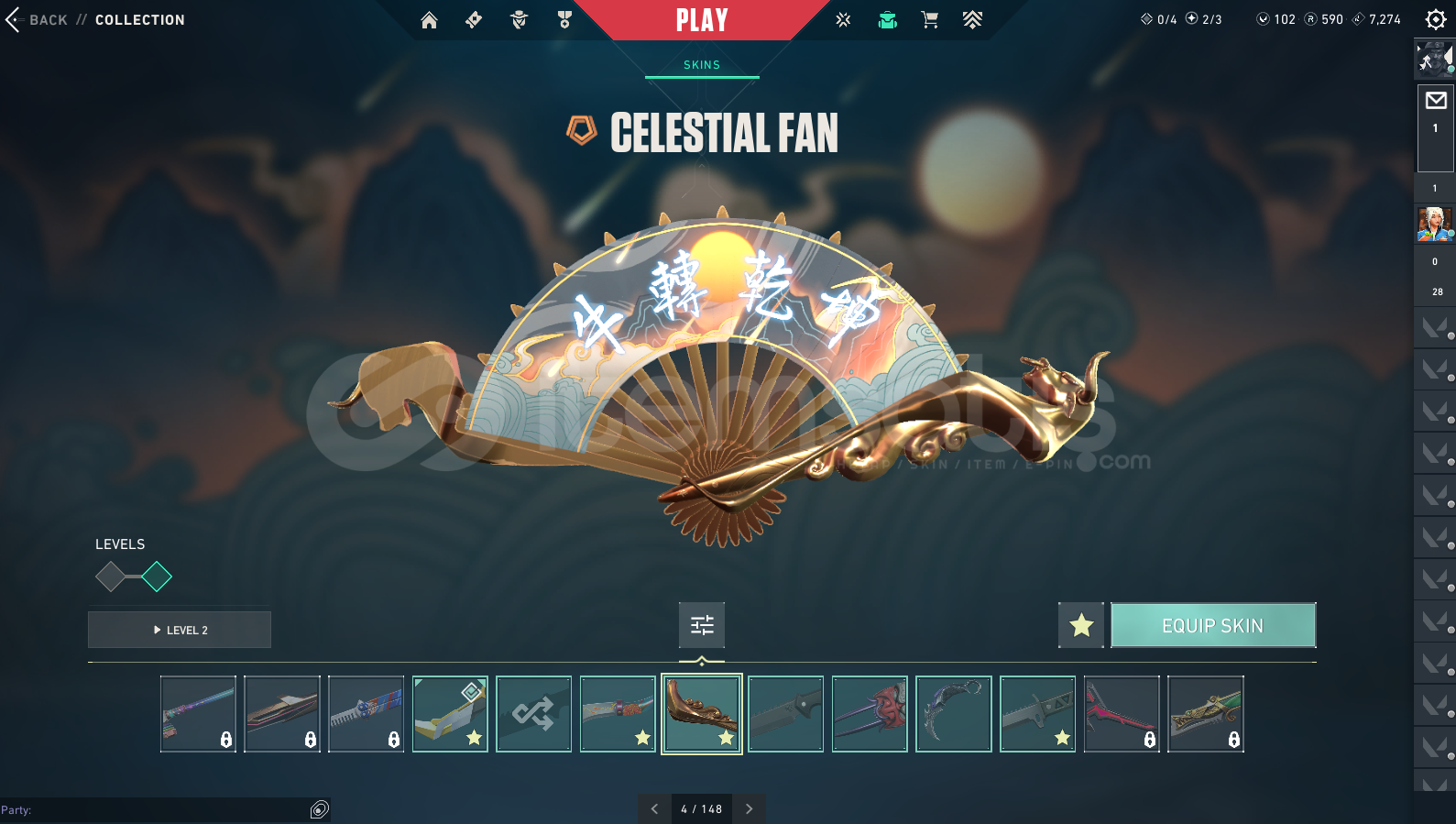Go to previous skins page arrow

654,808
